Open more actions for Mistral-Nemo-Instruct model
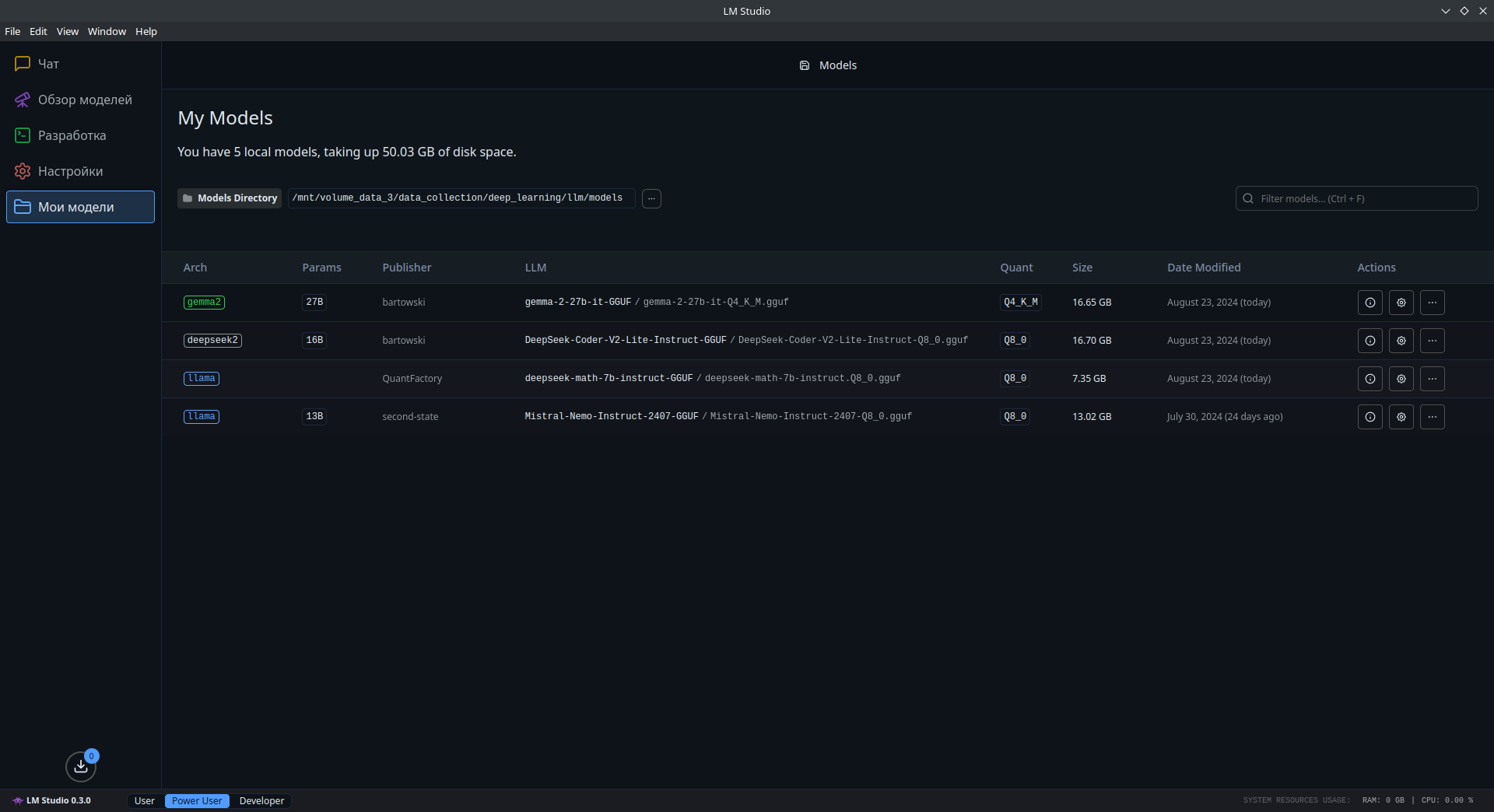 click(x=1432, y=417)
